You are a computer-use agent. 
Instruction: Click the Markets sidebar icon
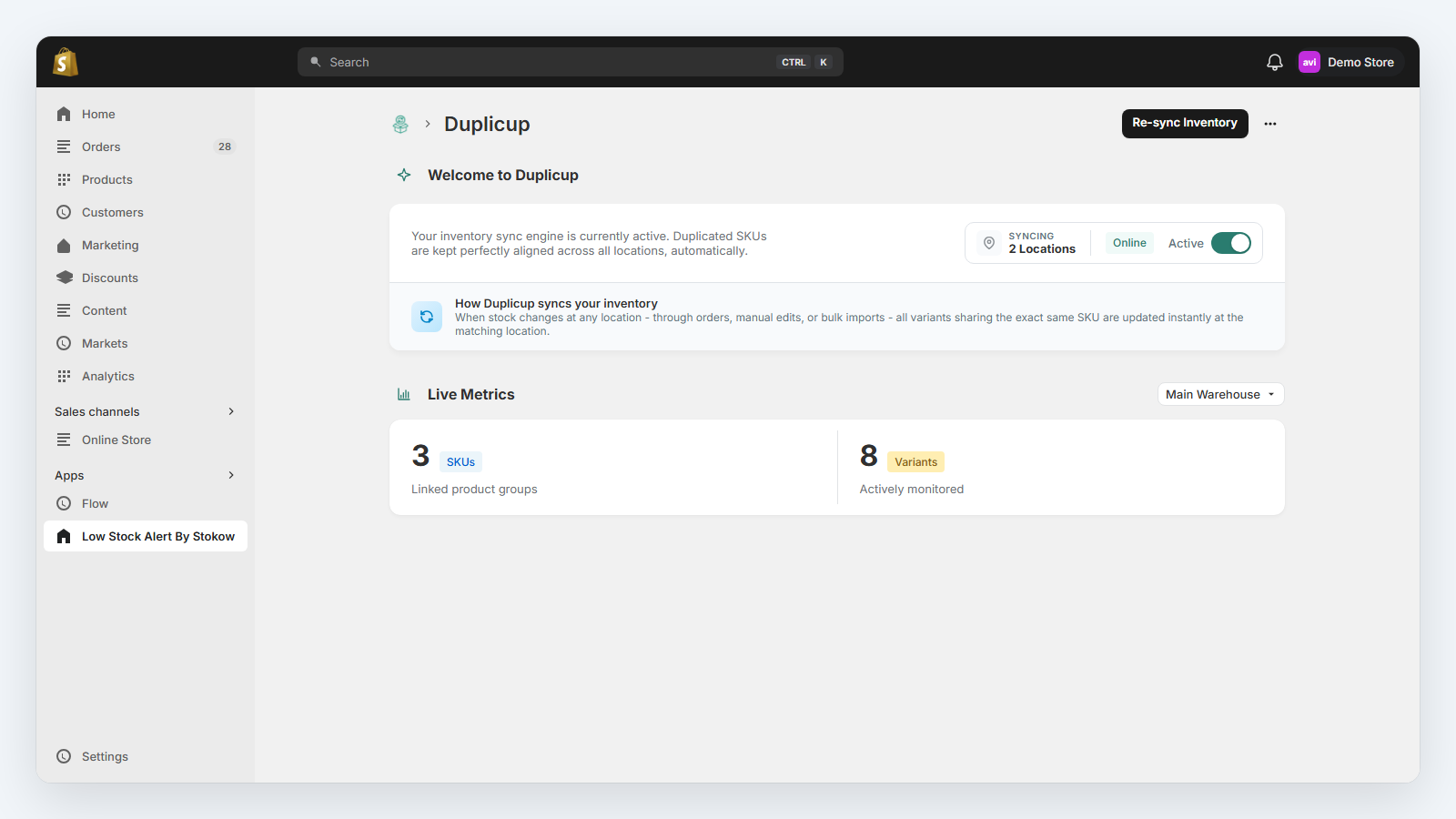pyautogui.click(x=64, y=343)
